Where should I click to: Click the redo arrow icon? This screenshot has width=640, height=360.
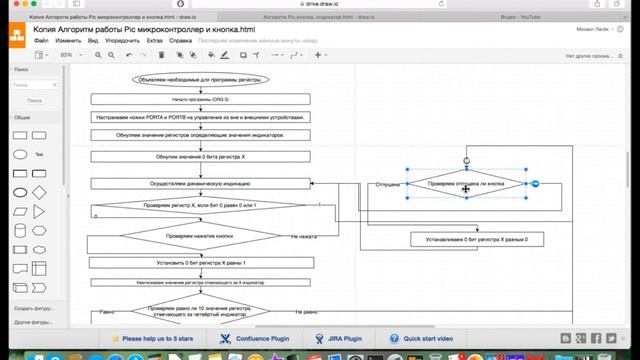pyautogui.click(x=143, y=55)
